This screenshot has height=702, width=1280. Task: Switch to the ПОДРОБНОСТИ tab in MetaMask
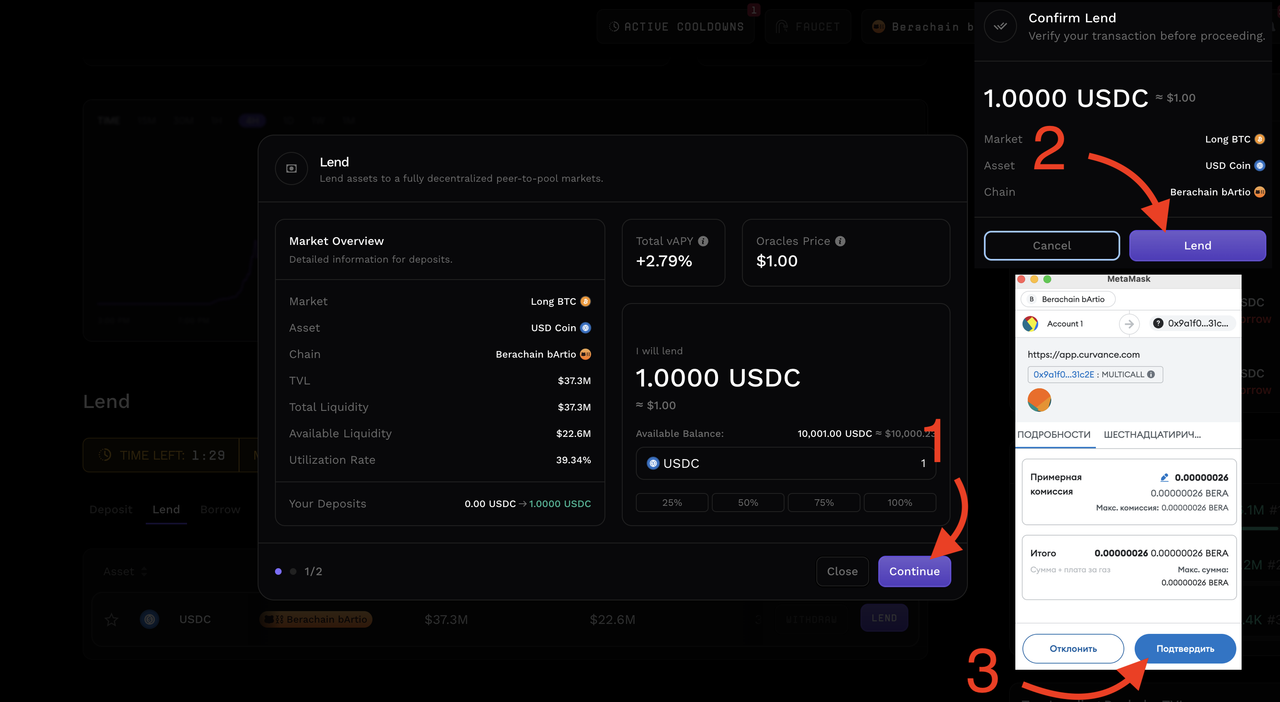coord(1054,435)
